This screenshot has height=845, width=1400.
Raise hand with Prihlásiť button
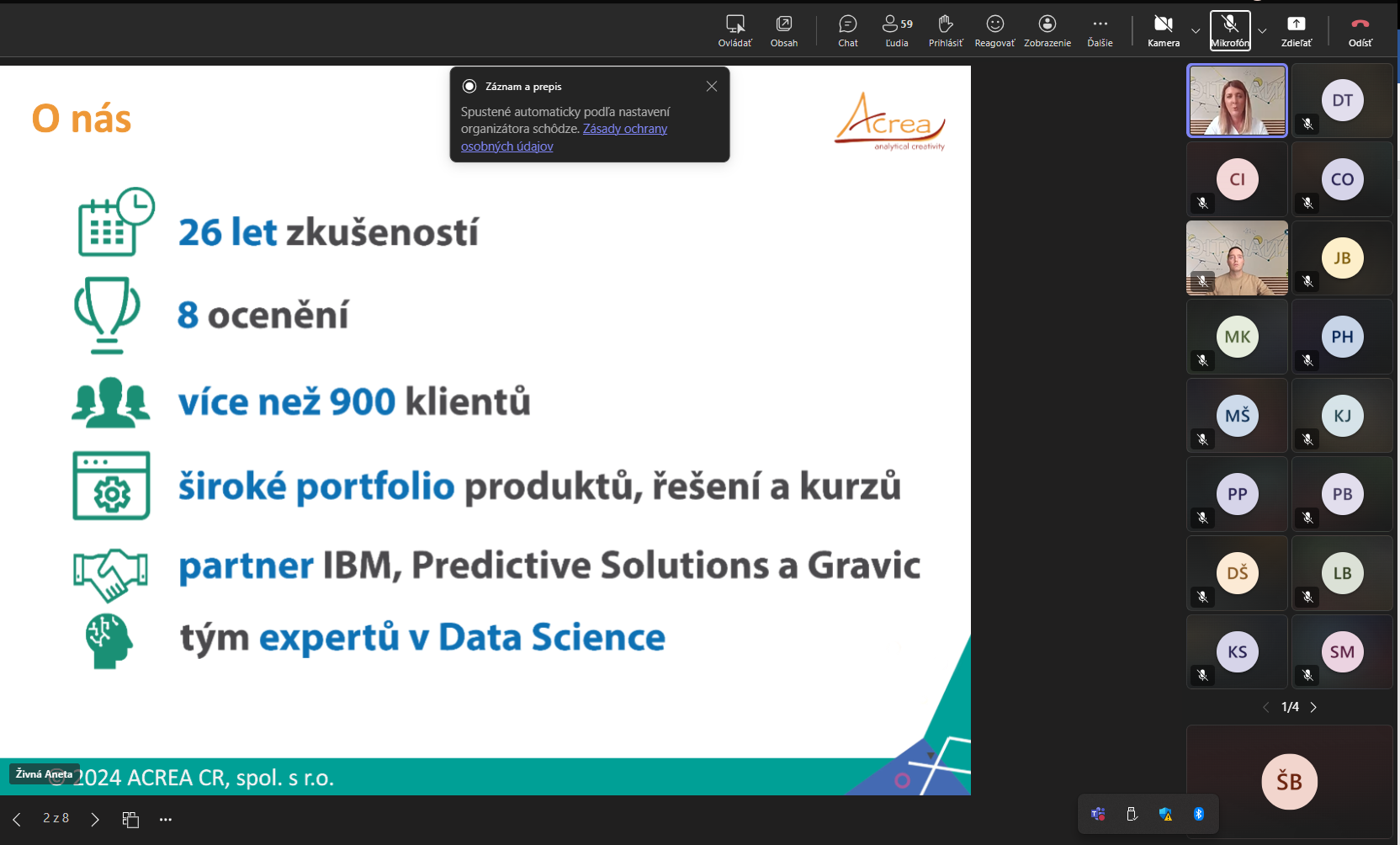(x=946, y=31)
